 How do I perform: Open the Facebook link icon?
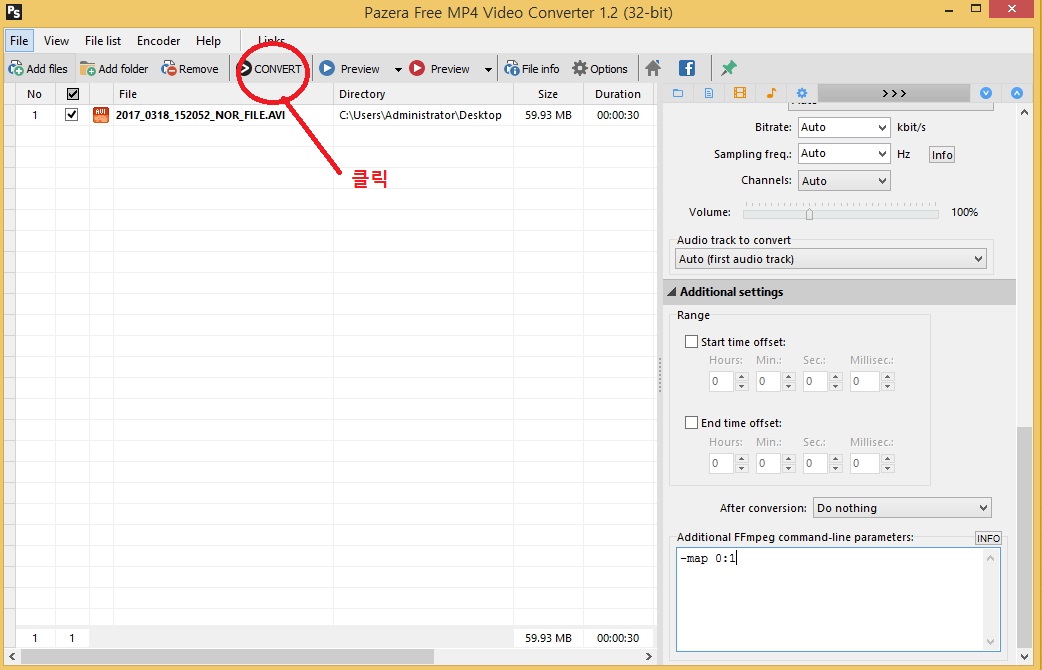point(687,69)
